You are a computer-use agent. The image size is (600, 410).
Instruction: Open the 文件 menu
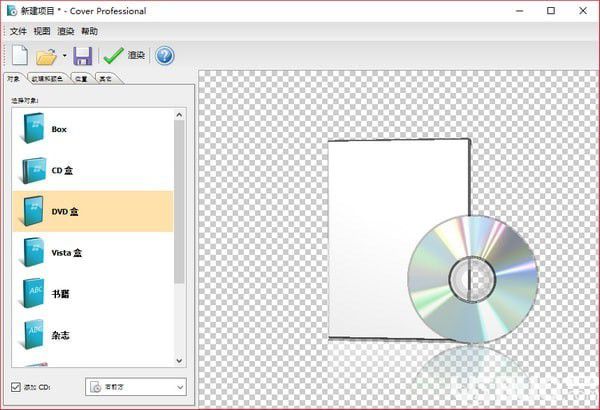click(x=18, y=31)
